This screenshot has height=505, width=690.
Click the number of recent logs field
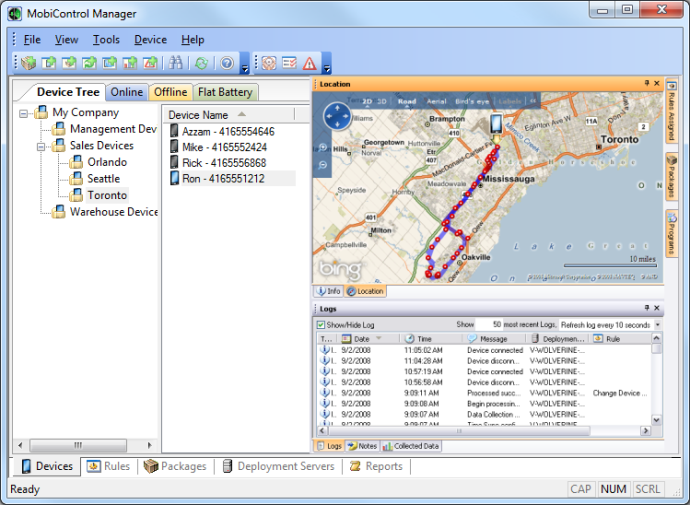489,325
